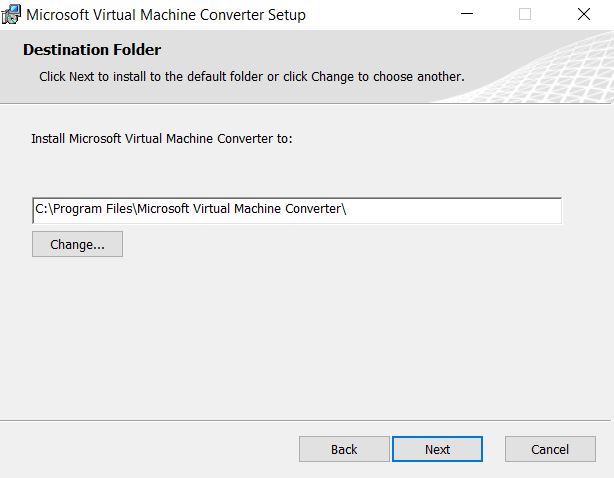Go Back to previous setup step
This screenshot has width=614, height=478.
(x=344, y=449)
